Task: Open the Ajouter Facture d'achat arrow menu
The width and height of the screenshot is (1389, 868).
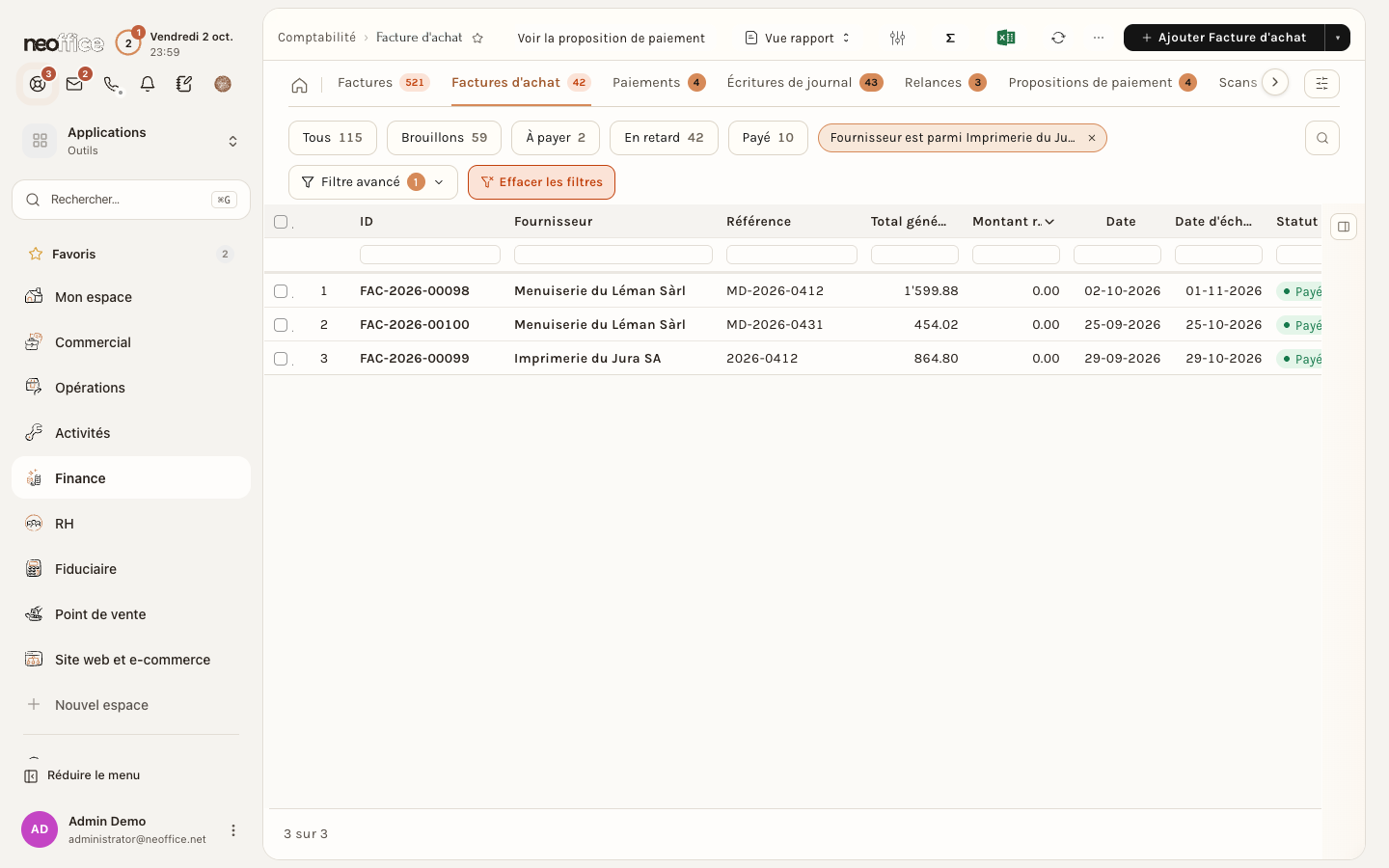Action: coord(1338,38)
